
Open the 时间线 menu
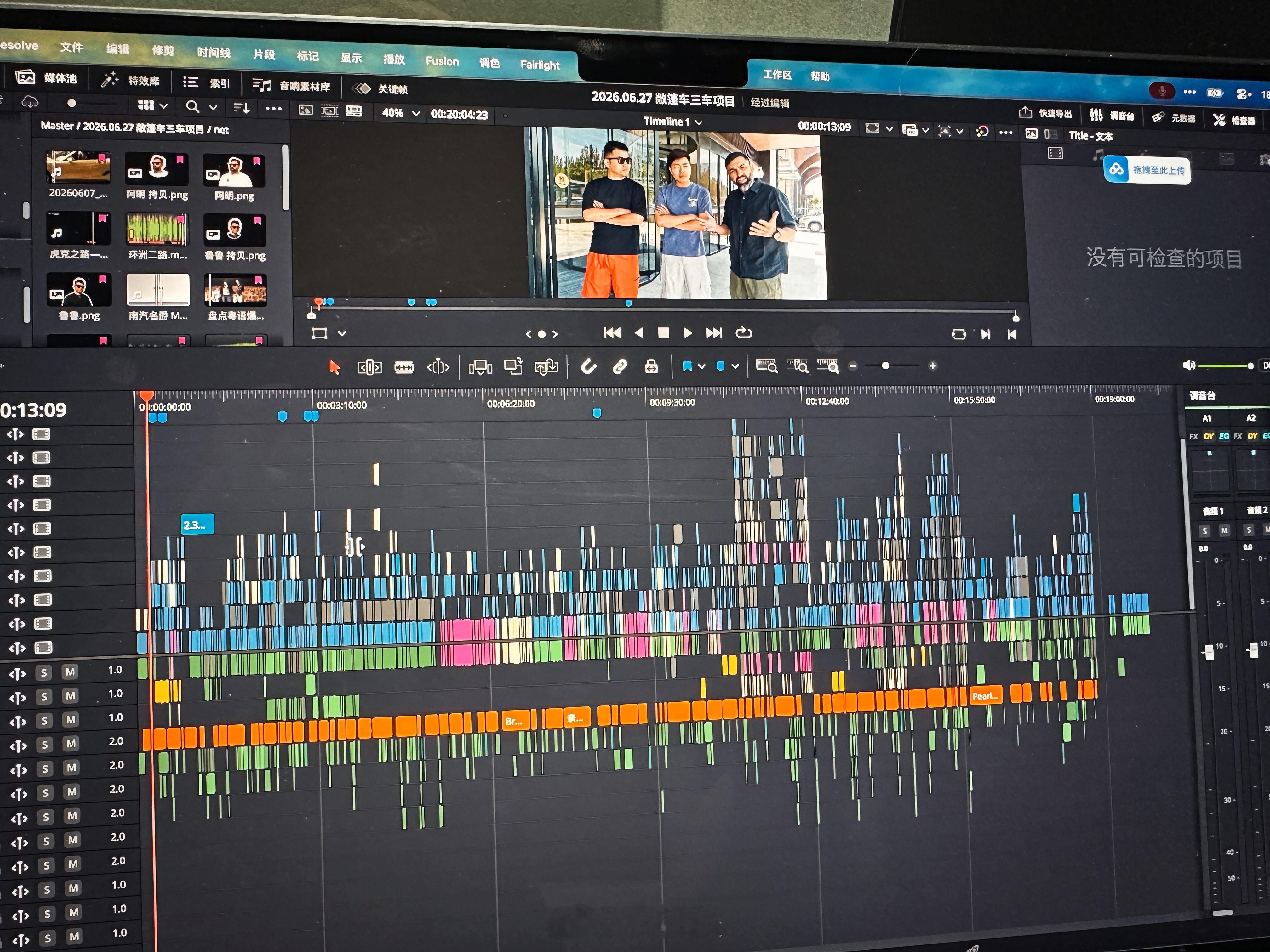click(214, 53)
